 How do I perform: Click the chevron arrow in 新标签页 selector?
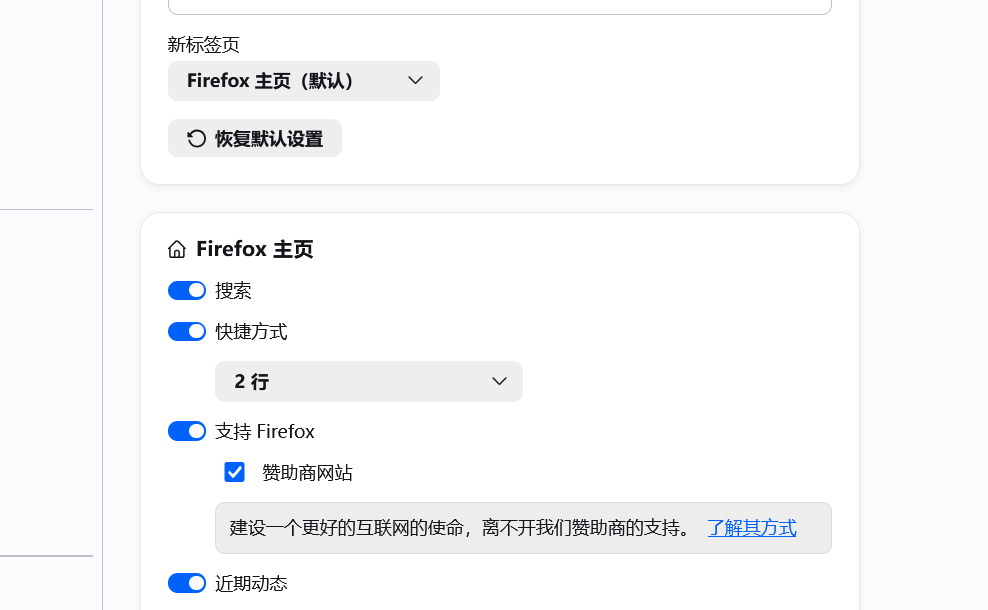415,81
